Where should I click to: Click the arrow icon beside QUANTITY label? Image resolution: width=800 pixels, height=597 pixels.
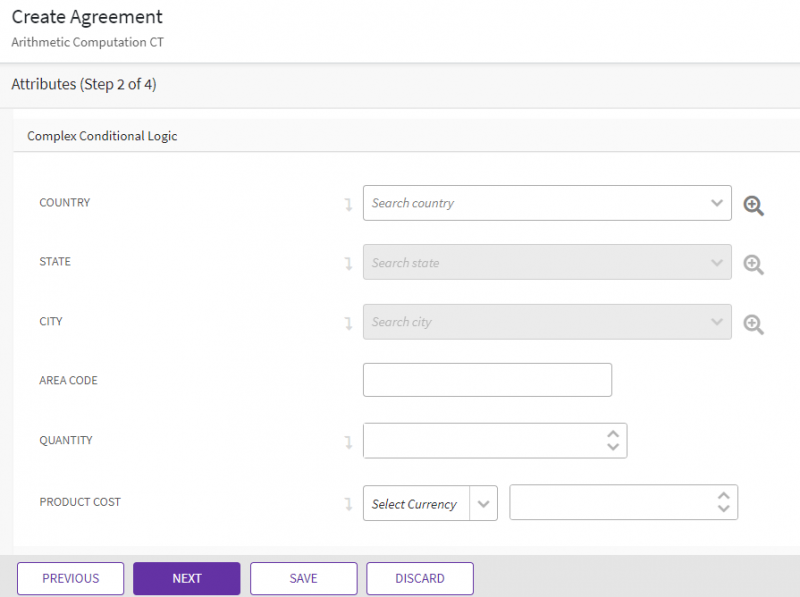pos(349,441)
